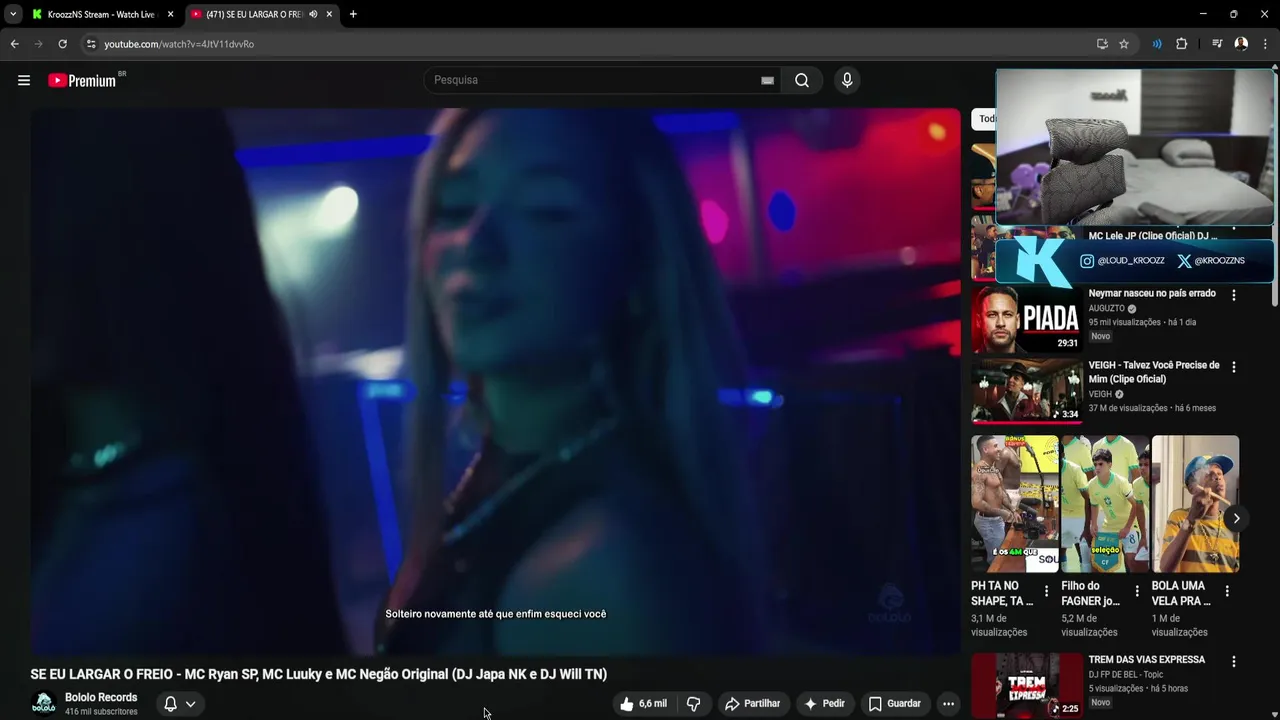
Task: Open the Bololo Records channel name link
Action: 101,698
